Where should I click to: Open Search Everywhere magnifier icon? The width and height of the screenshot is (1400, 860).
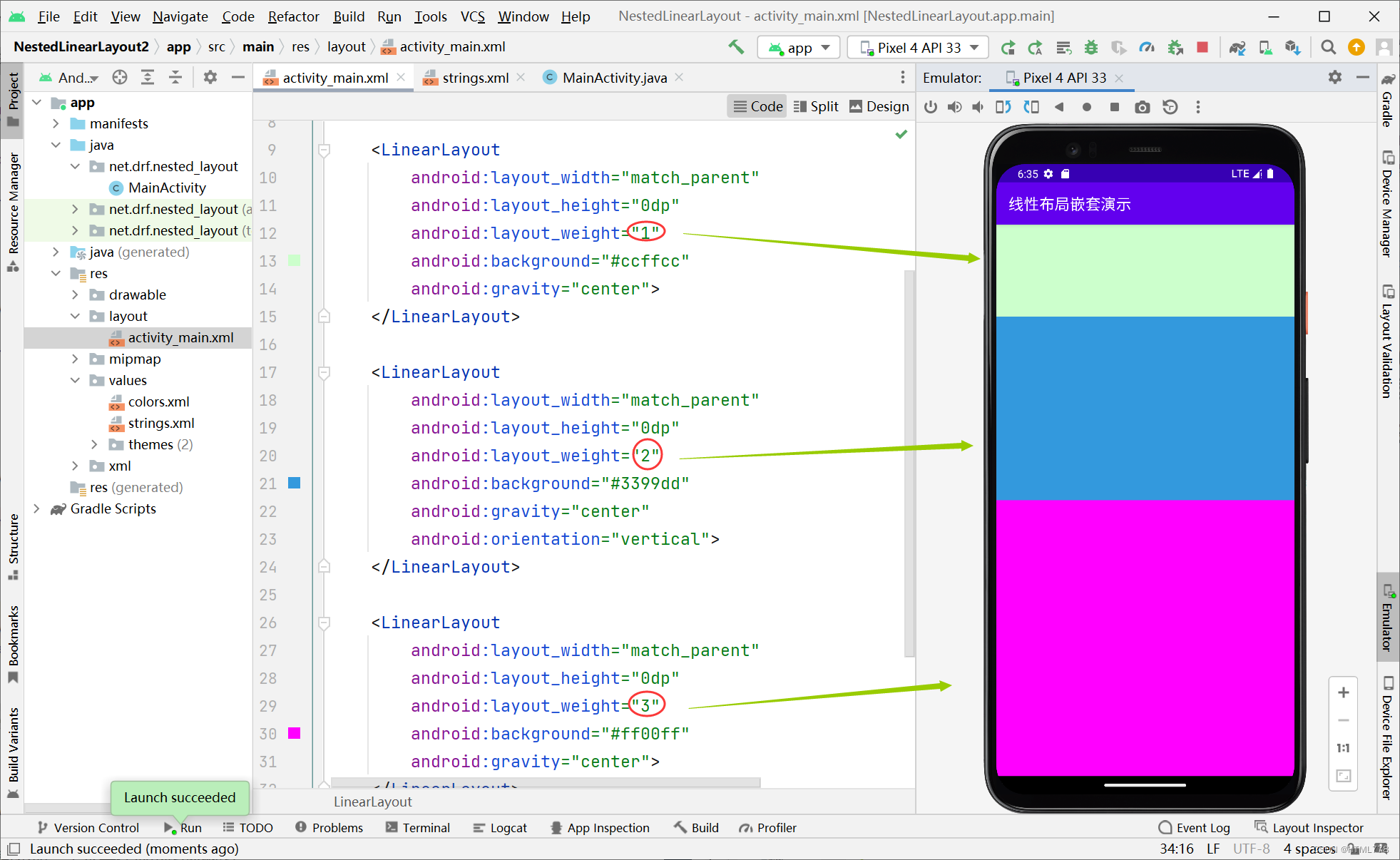tap(1328, 47)
